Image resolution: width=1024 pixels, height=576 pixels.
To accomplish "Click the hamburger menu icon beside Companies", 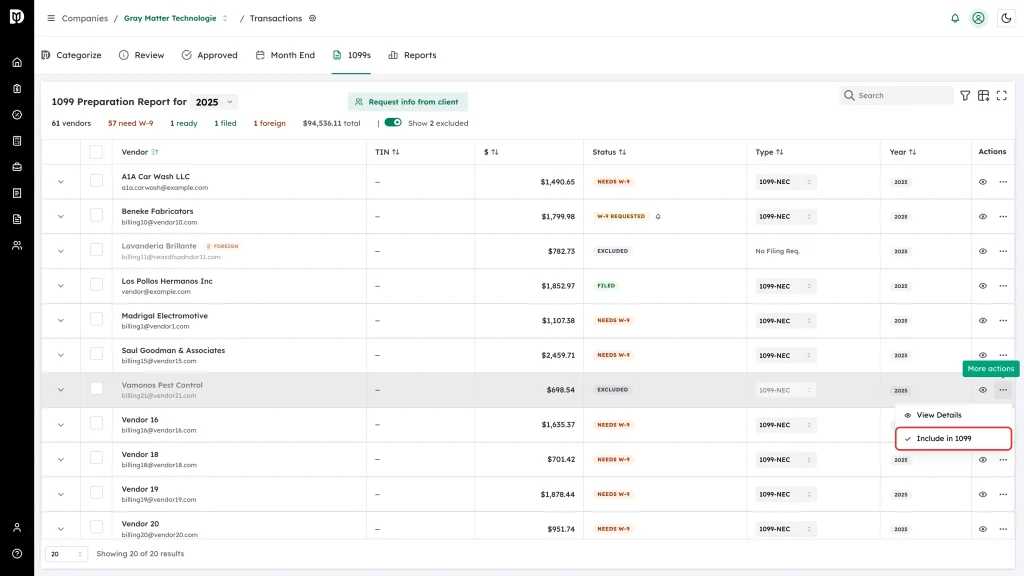I will pos(51,18).
